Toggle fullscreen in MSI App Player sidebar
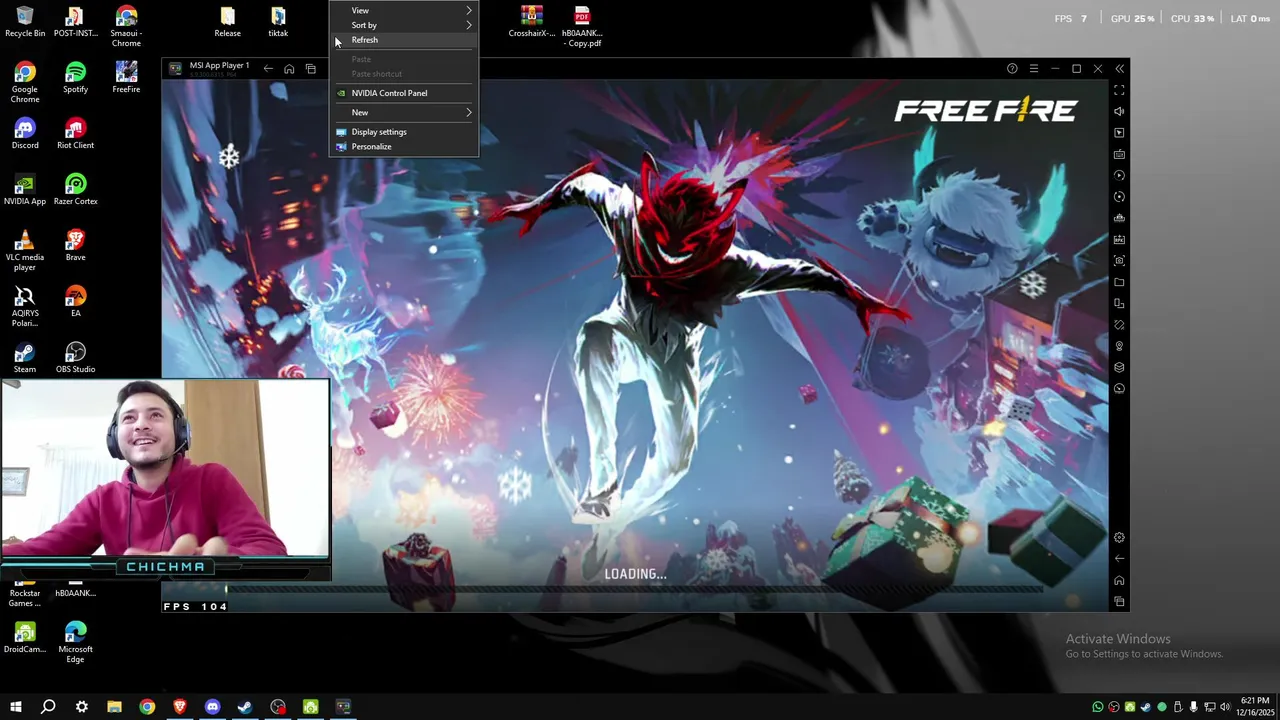Screen dimensions: 1280x720 pos(1119,90)
